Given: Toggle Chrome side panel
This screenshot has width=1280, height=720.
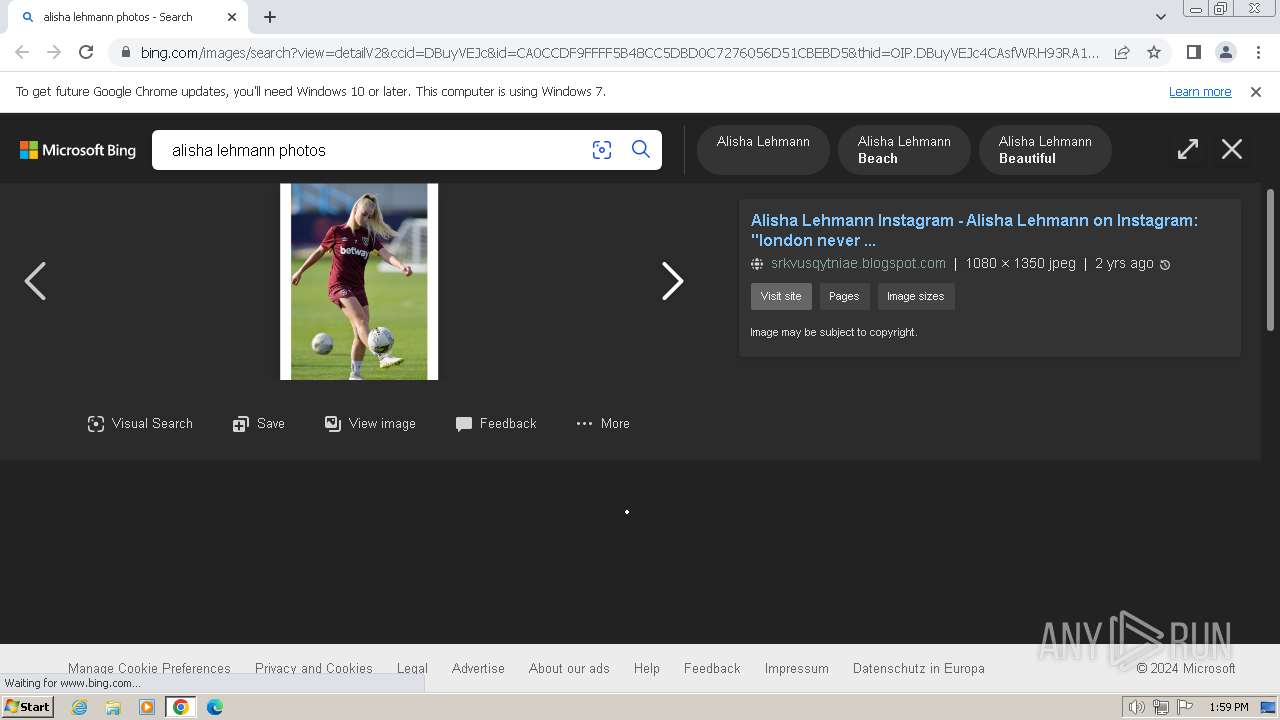Looking at the screenshot, I should (x=1193, y=53).
